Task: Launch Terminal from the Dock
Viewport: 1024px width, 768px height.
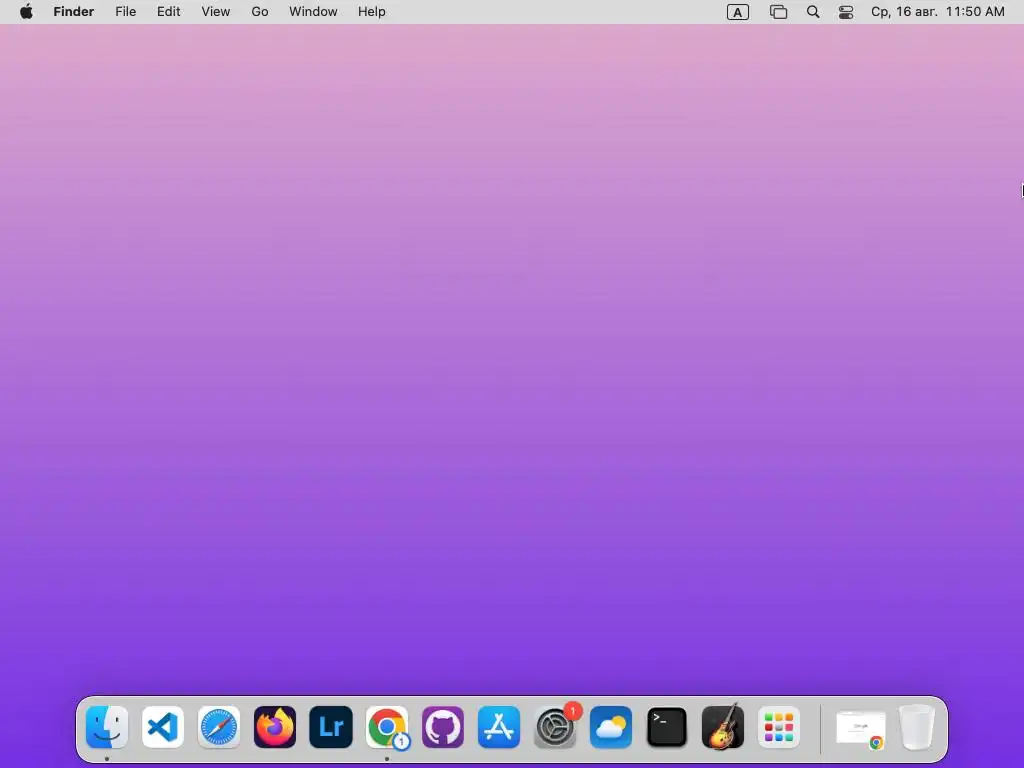Action: [667, 727]
